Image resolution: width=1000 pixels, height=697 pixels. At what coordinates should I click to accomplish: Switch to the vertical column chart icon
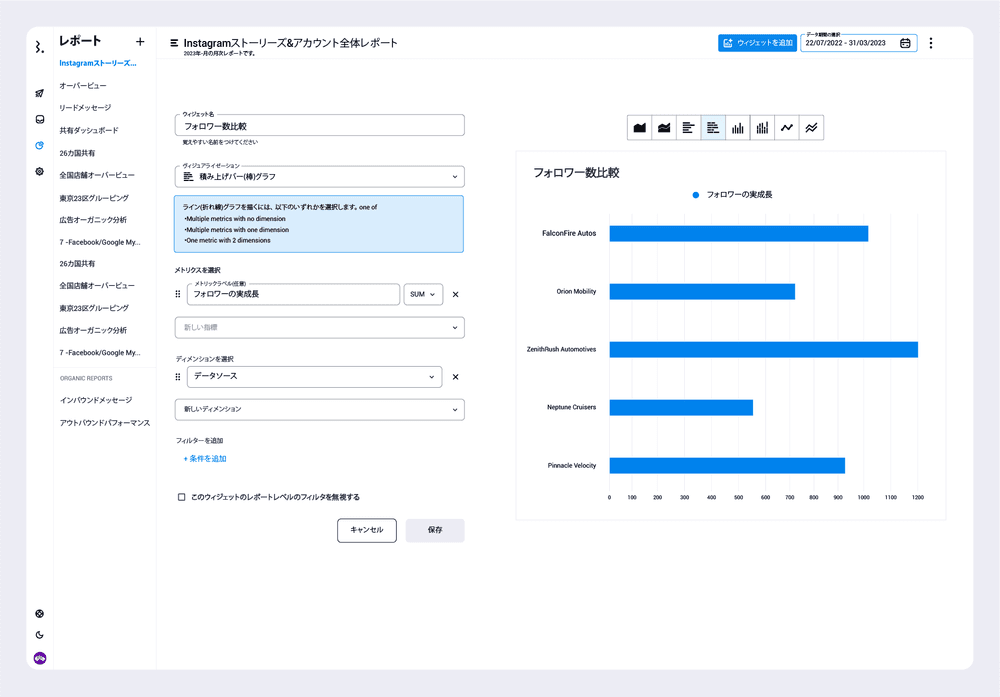click(x=738, y=128)
